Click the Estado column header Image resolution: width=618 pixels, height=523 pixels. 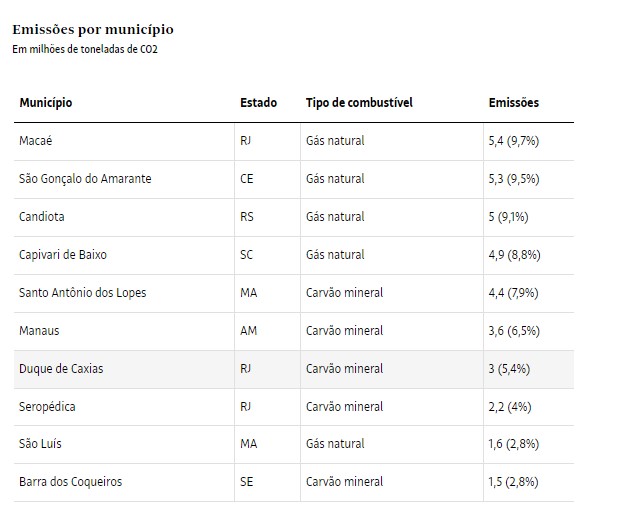pos(258,103)
